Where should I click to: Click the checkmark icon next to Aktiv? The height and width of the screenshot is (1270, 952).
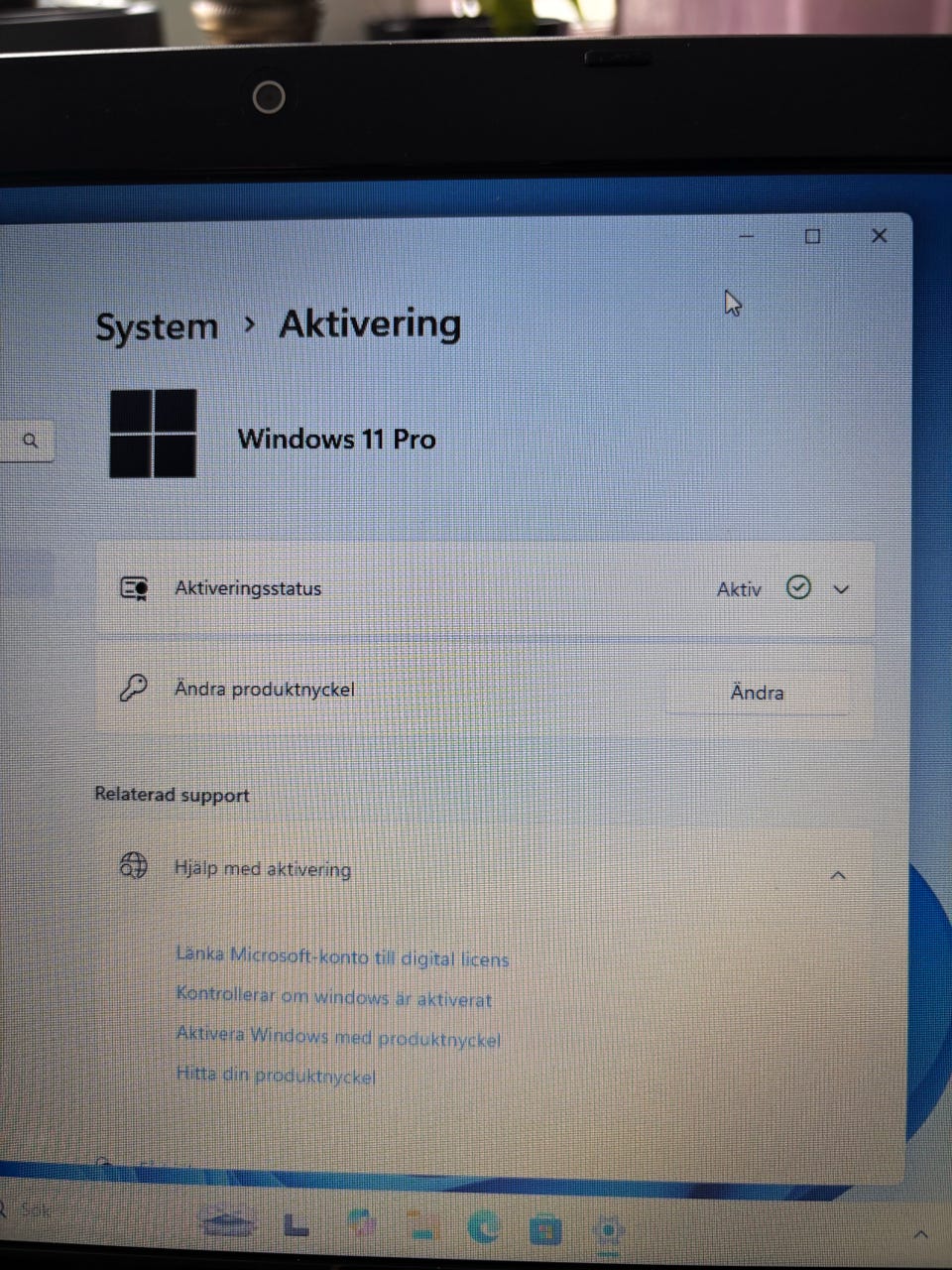[x=798, y=587]
